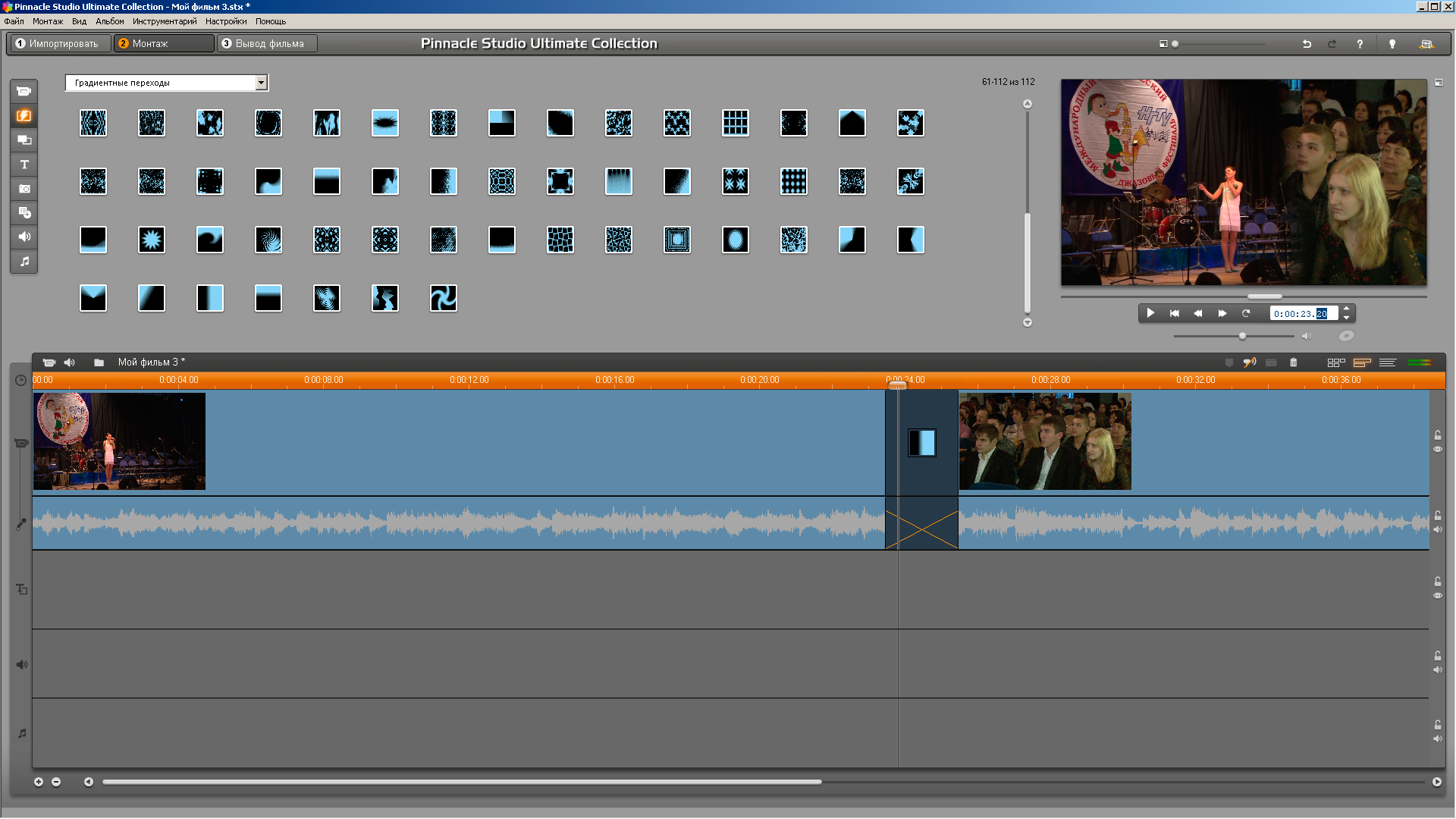Screen dimensions: 1456x819
Task: Click the timecode input field
Action: (1304, 314)
